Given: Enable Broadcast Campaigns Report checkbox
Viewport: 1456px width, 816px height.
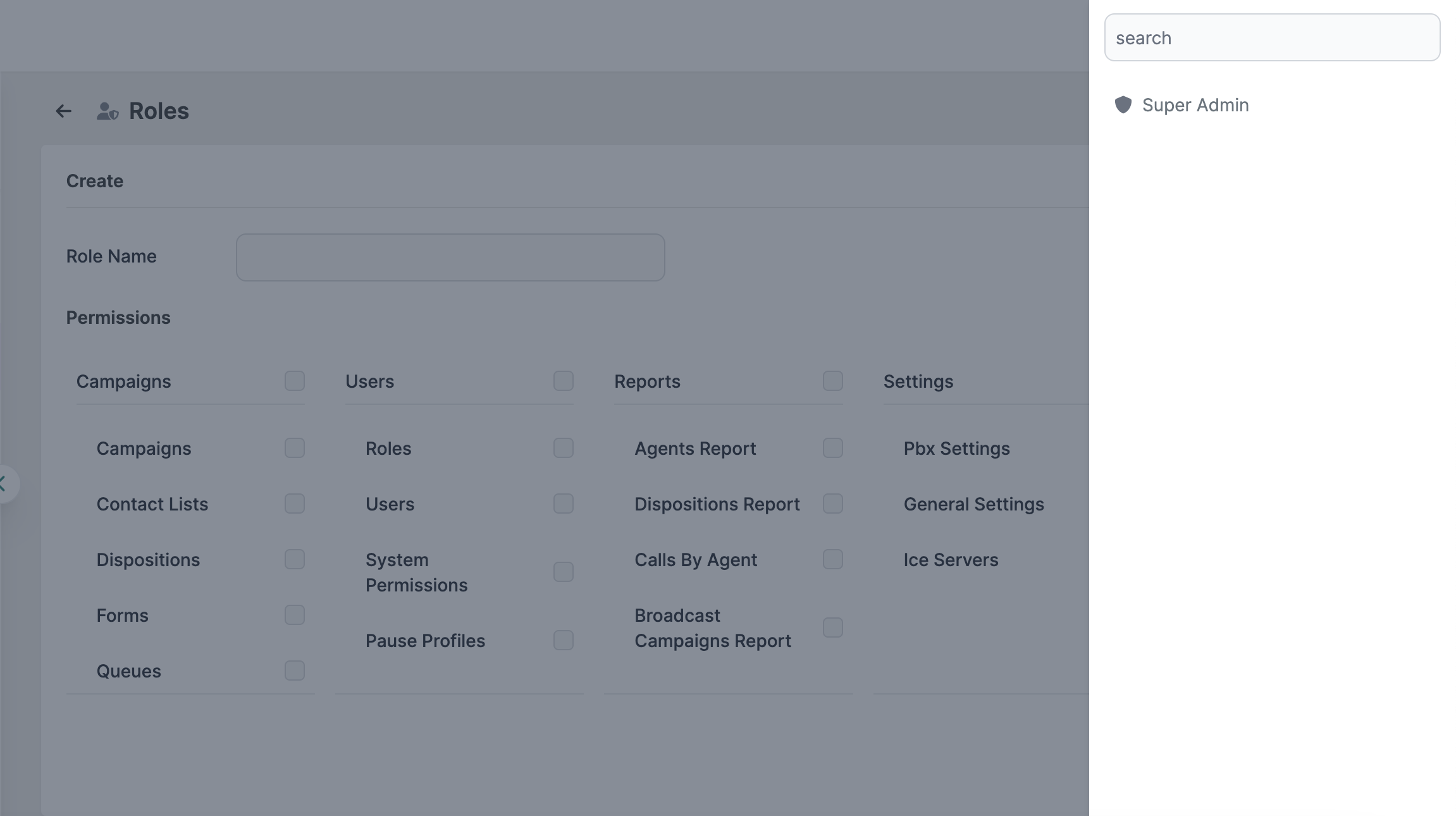Looking at the screenshot, I should pyautogui.click(x=833, y=627).
